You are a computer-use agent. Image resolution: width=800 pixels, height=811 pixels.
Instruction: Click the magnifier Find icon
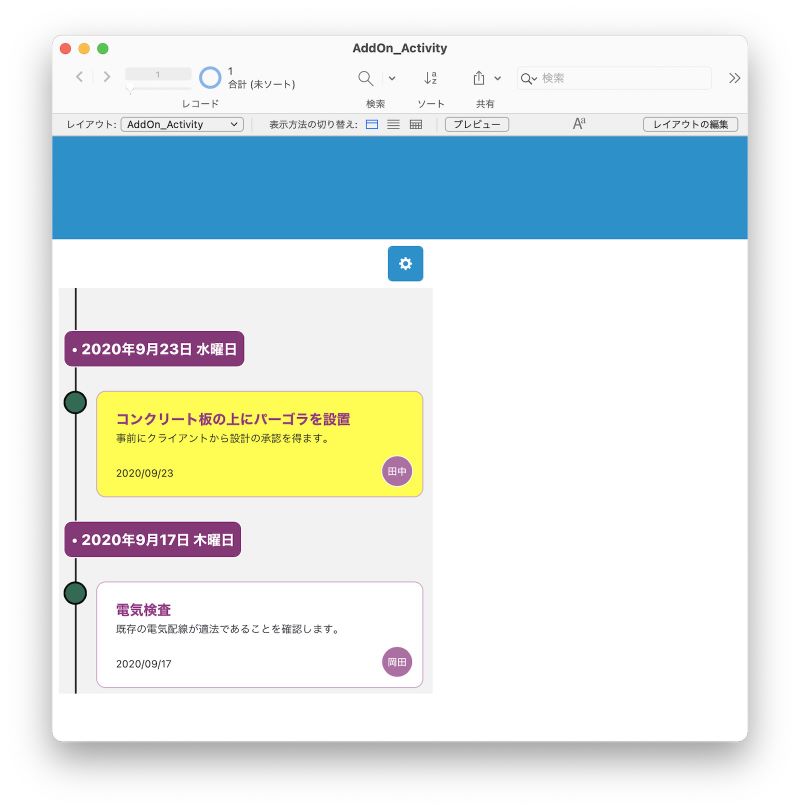click(366, 78)
